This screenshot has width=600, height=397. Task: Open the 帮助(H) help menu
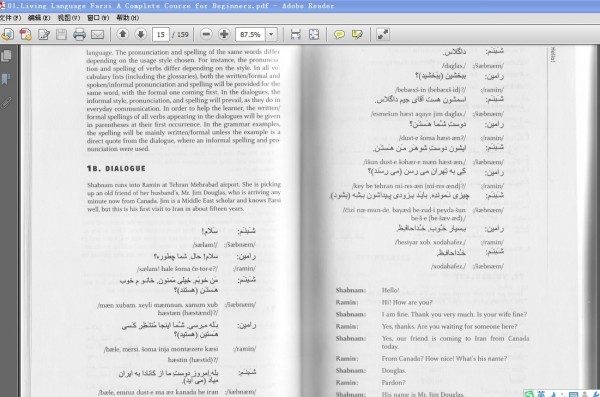tap(127, 18)
